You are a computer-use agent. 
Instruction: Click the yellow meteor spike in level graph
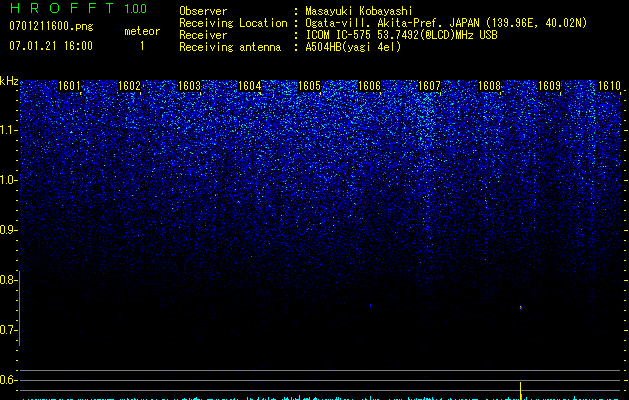521,391
